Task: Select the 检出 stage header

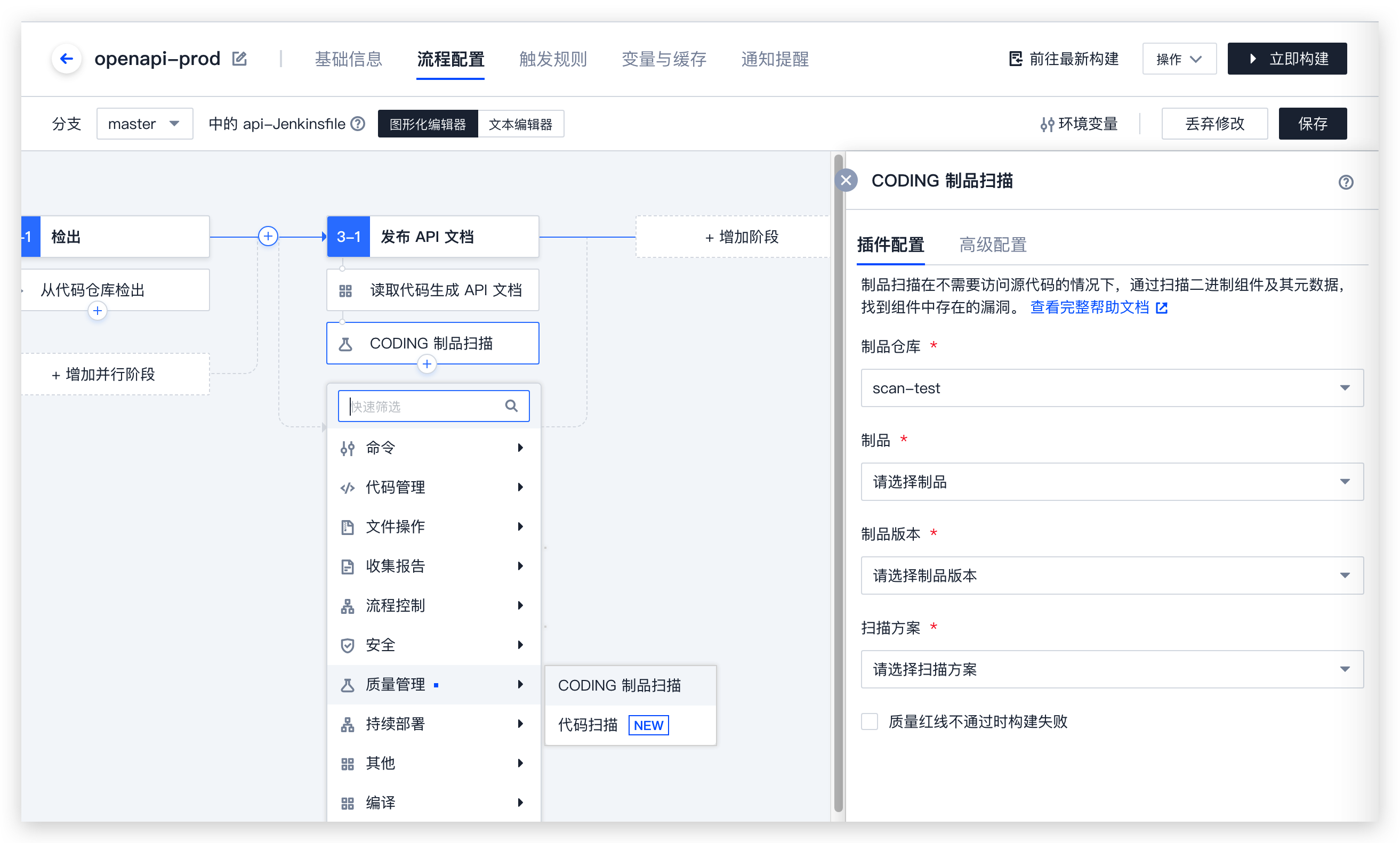Action: (x=115, y=236)
